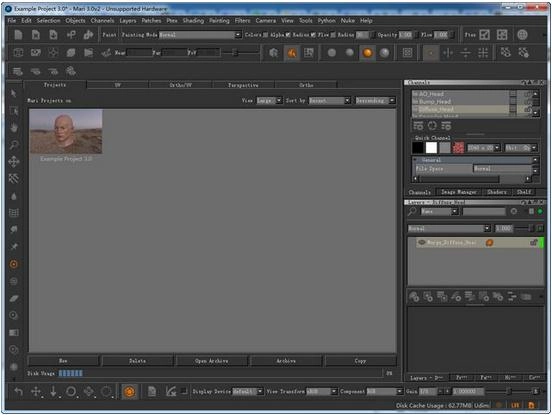Expand the layer blend mode dropdown
The width and height of the screenshot is (552, 415).
449,228
